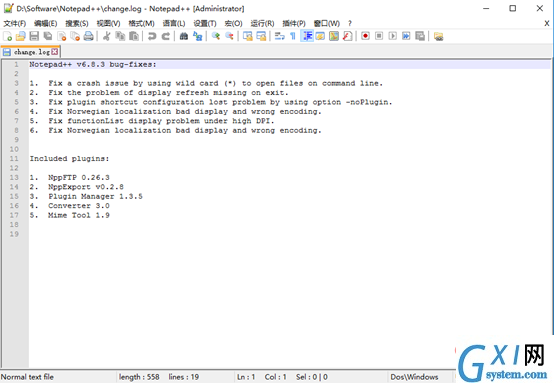554x383 pixels.
Task: Click 'Normal text file' in the status bar
Action: point(28,377)
